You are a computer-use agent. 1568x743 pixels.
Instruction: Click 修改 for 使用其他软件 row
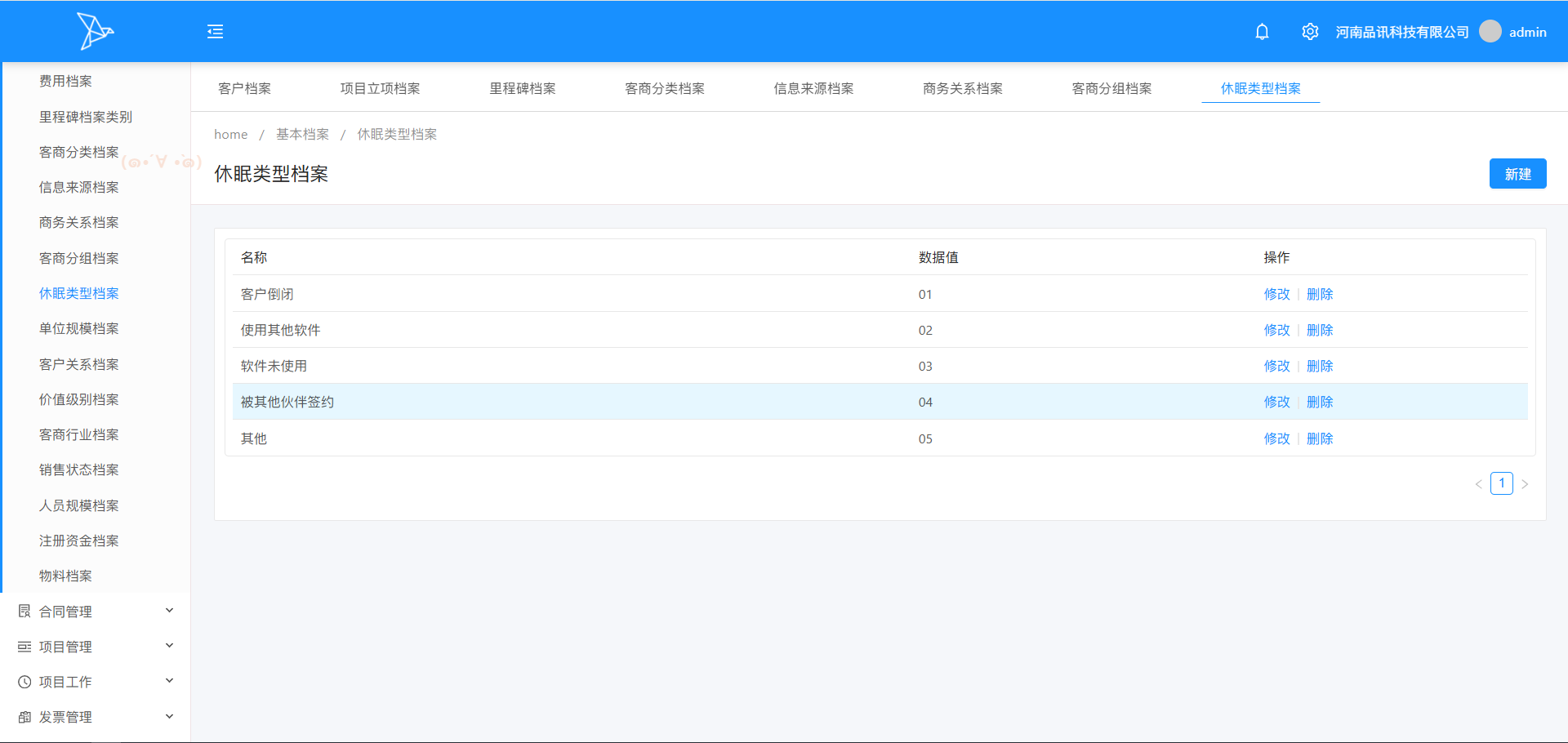pyautogui.click(x=1276, y=330)
